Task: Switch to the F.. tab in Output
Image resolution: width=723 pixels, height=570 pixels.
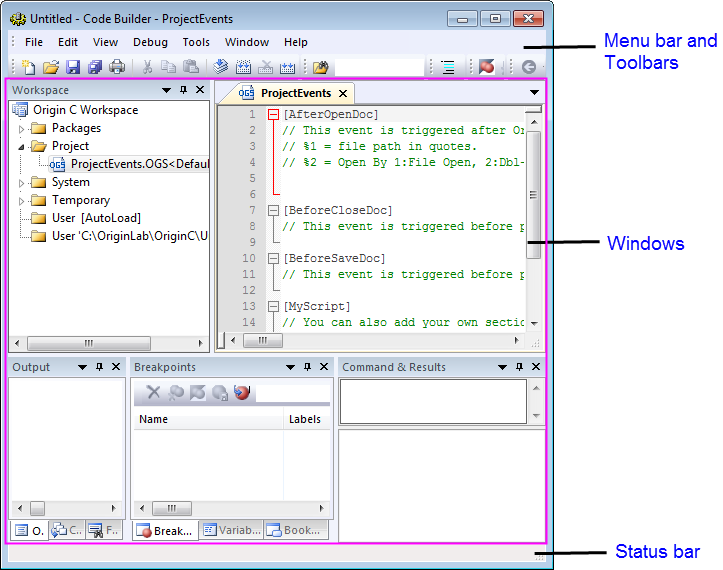Action: (x=104, y=530)
